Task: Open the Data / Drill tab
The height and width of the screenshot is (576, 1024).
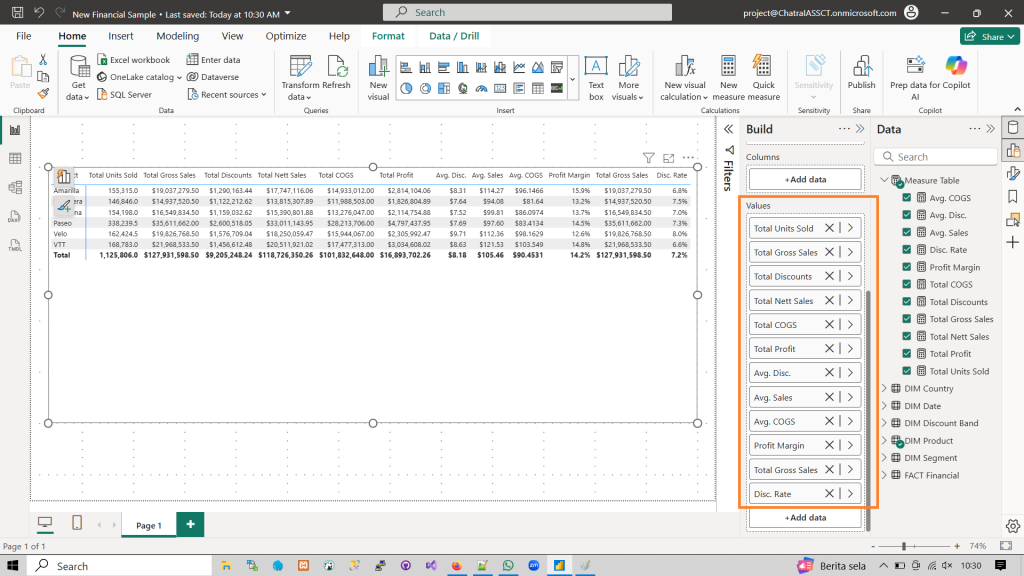Action: (x=454, y=36)
